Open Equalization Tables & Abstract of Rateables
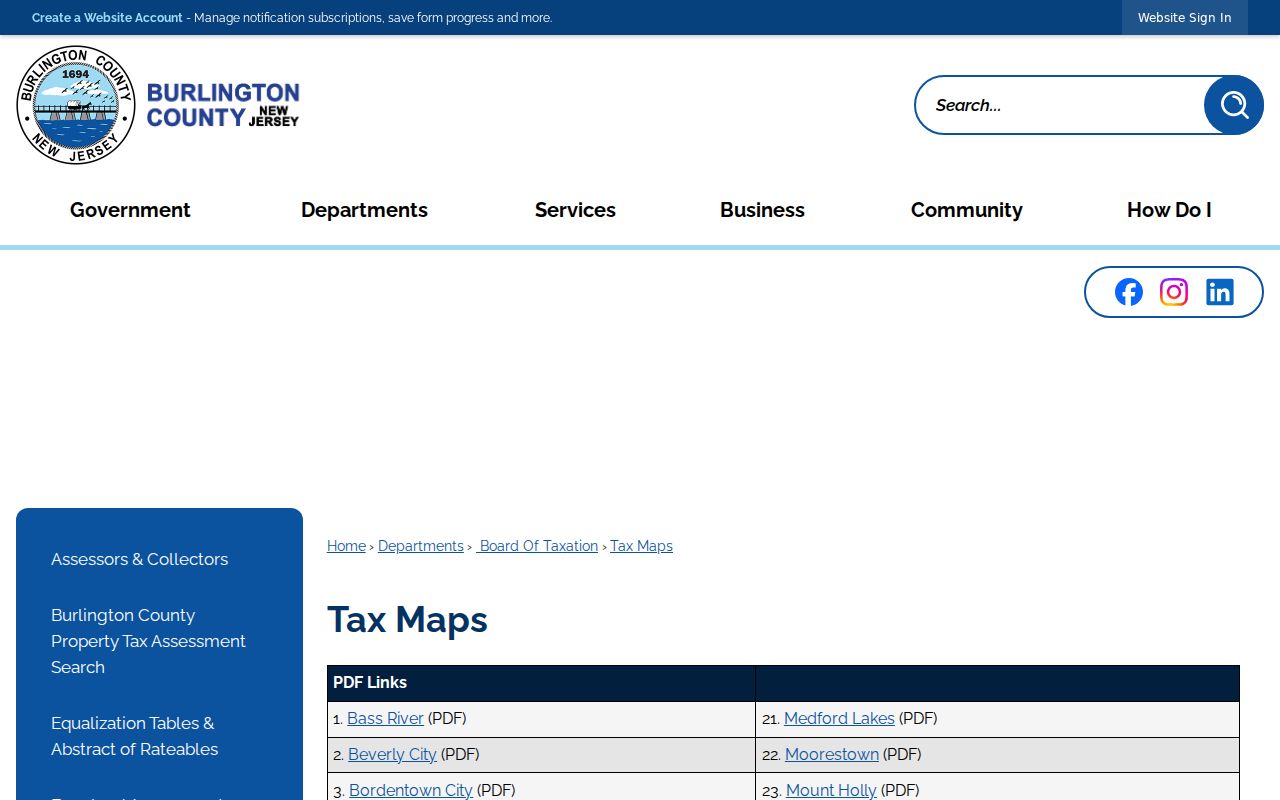 pyautogui.click(x=134, y=736)
